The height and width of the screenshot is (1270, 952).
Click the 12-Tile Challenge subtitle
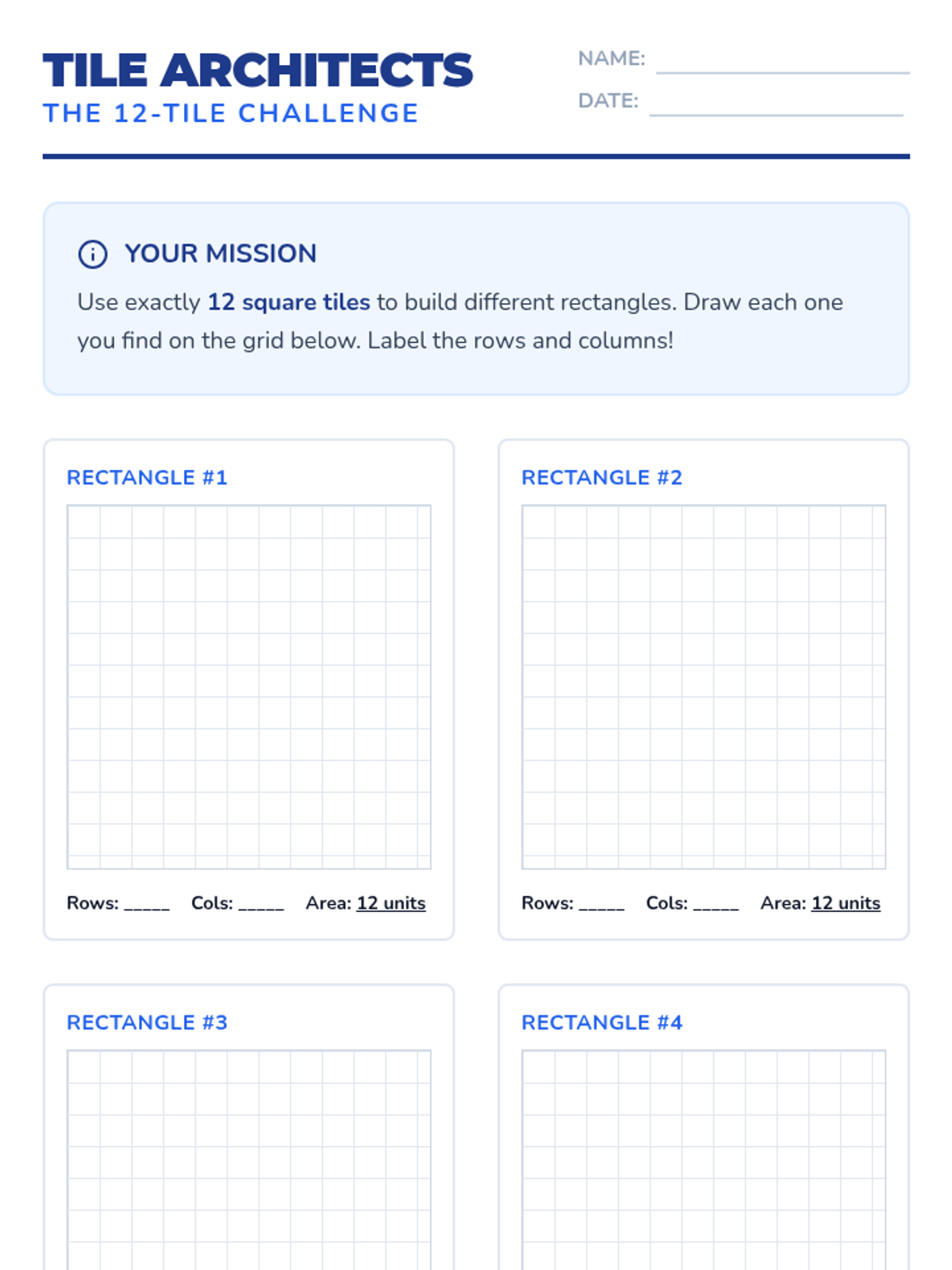pyautogui.click(x=231, y=114)
